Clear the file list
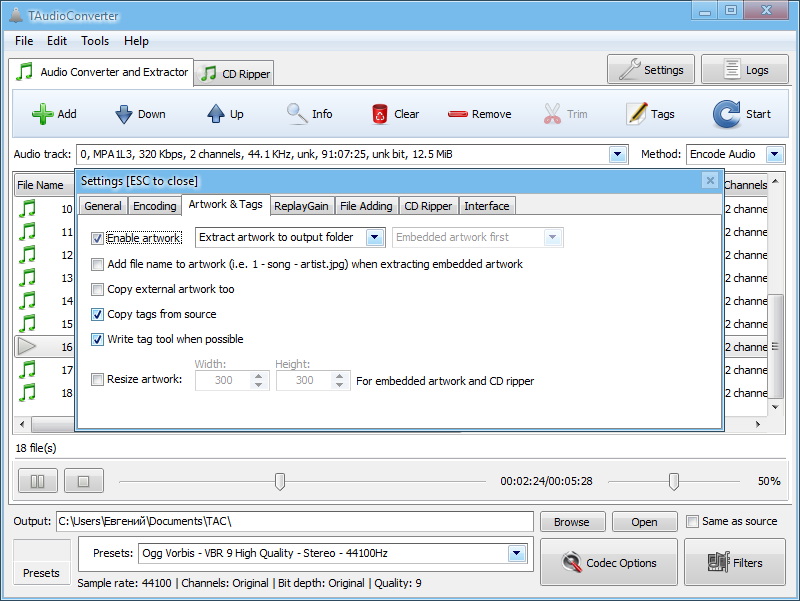This screenshot has width=800, height=601. pos(395,114)
